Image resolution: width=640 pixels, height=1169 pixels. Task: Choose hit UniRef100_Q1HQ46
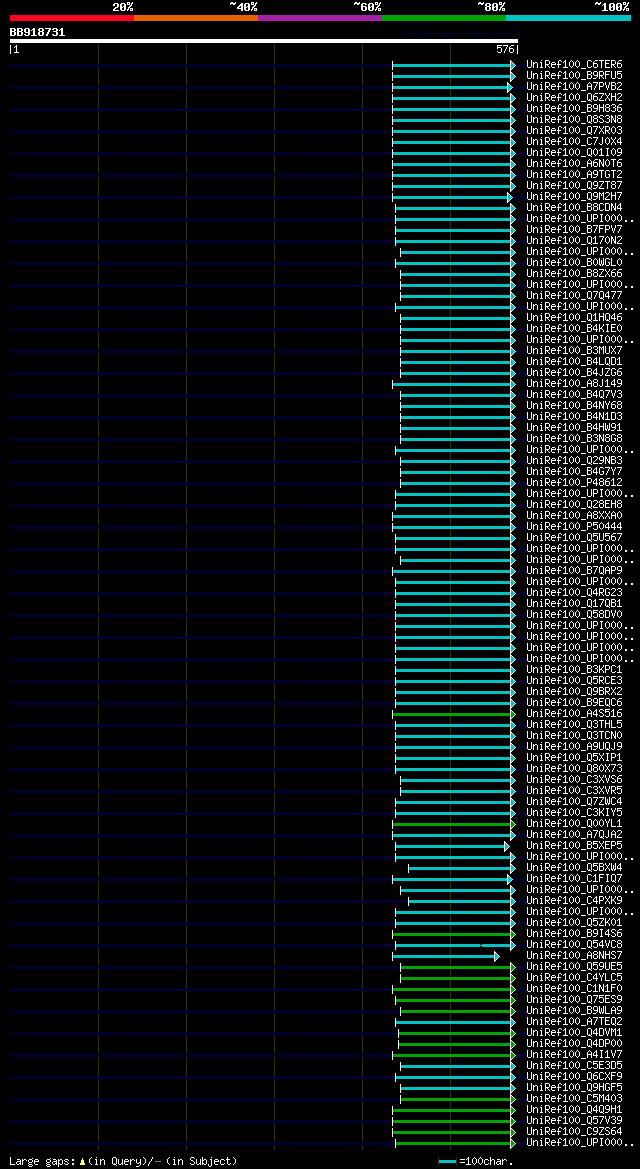pos(574,318)
